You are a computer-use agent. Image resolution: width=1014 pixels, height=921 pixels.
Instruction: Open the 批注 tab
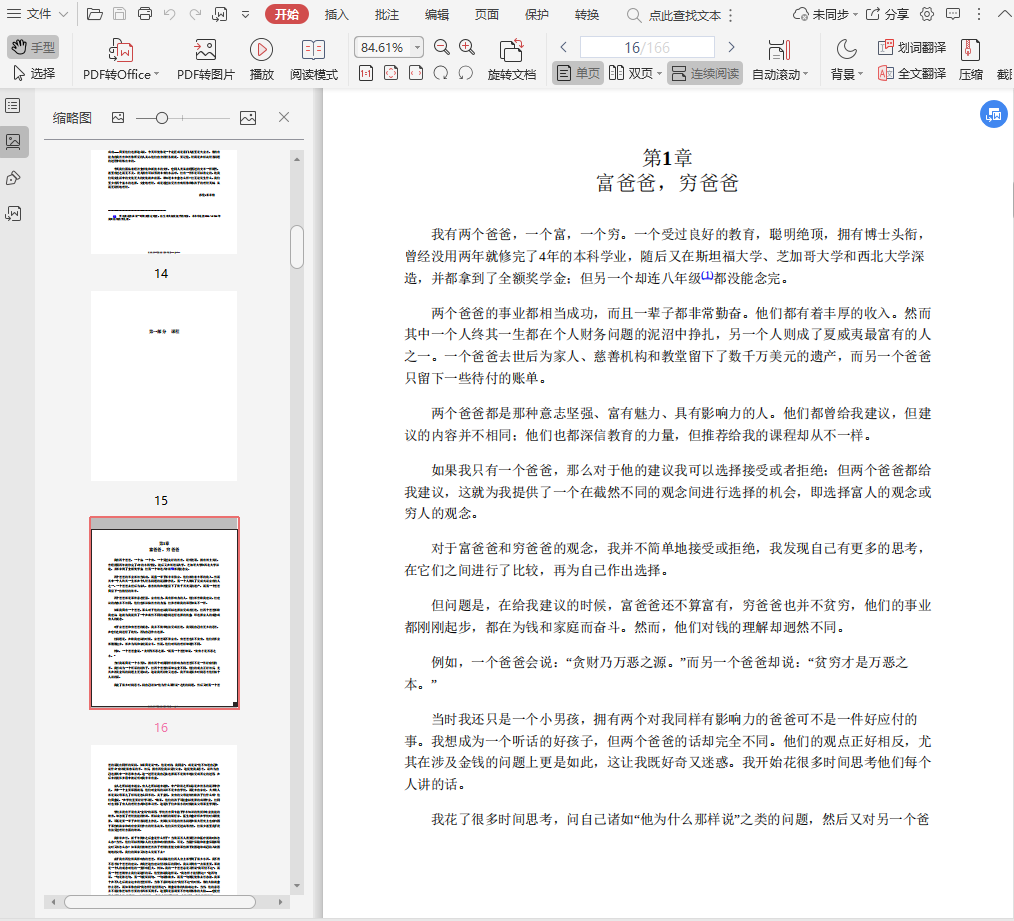(x=387, y=14)
